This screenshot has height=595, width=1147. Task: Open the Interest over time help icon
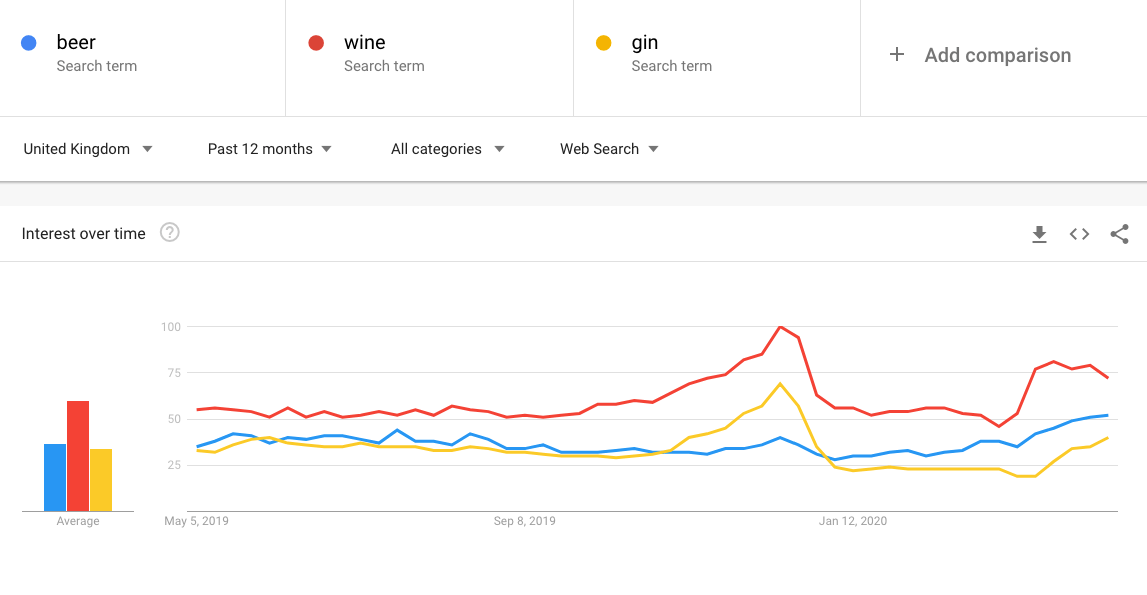[170, 233]
